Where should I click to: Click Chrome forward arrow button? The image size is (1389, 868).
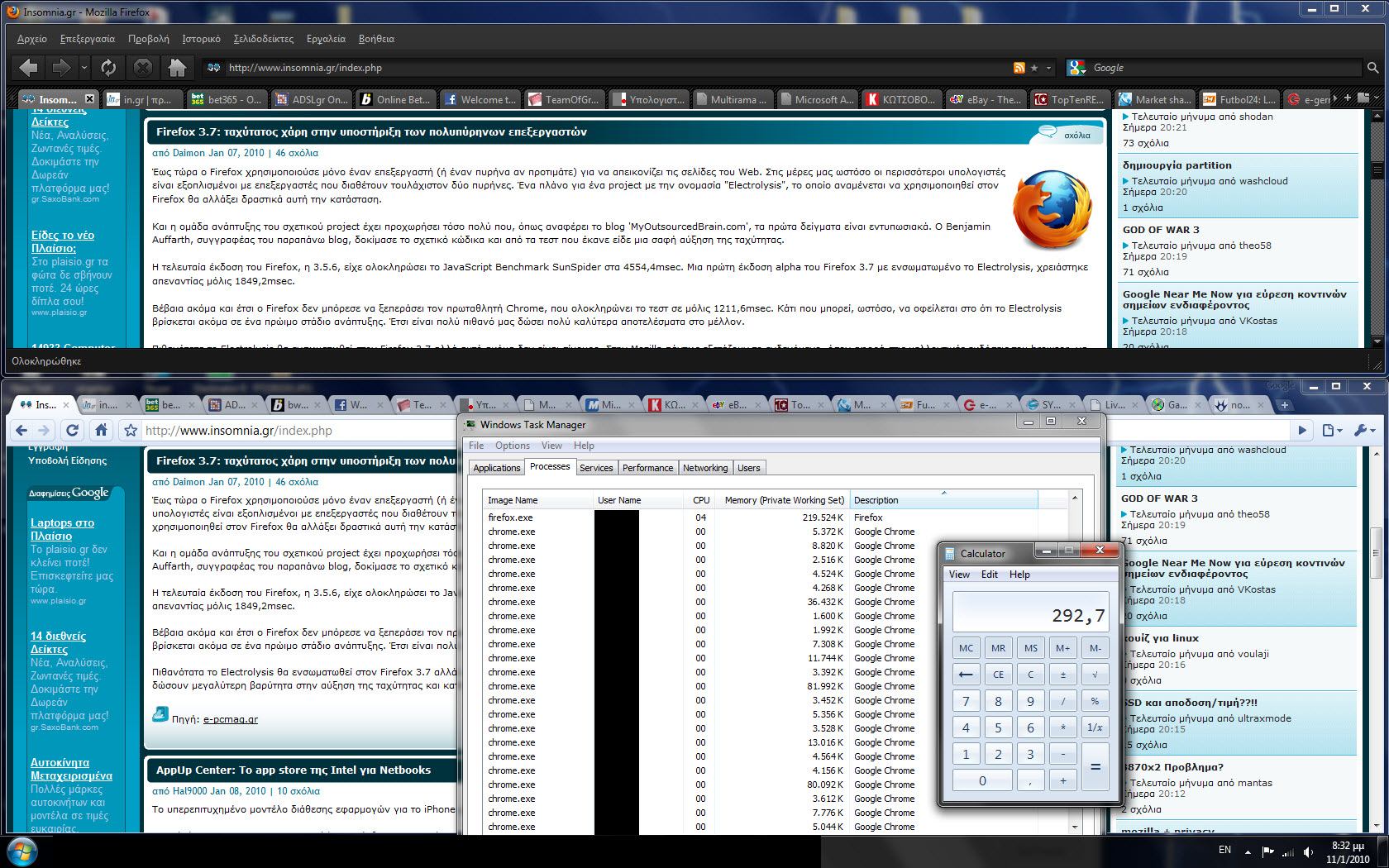(44, 430)
